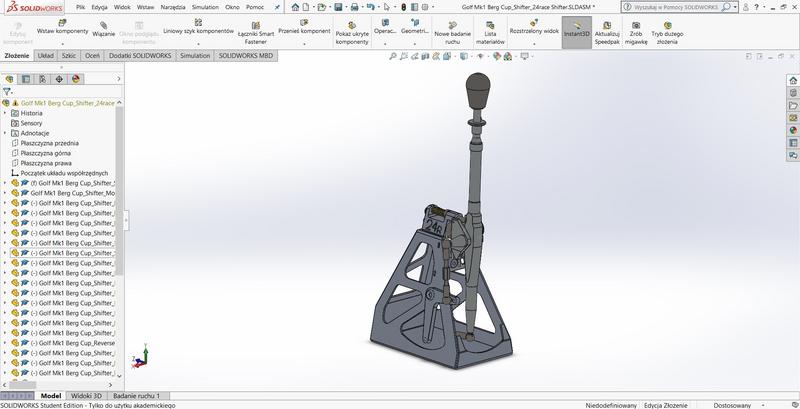
Task: Open the Okno menu
Action: [232, 7]
